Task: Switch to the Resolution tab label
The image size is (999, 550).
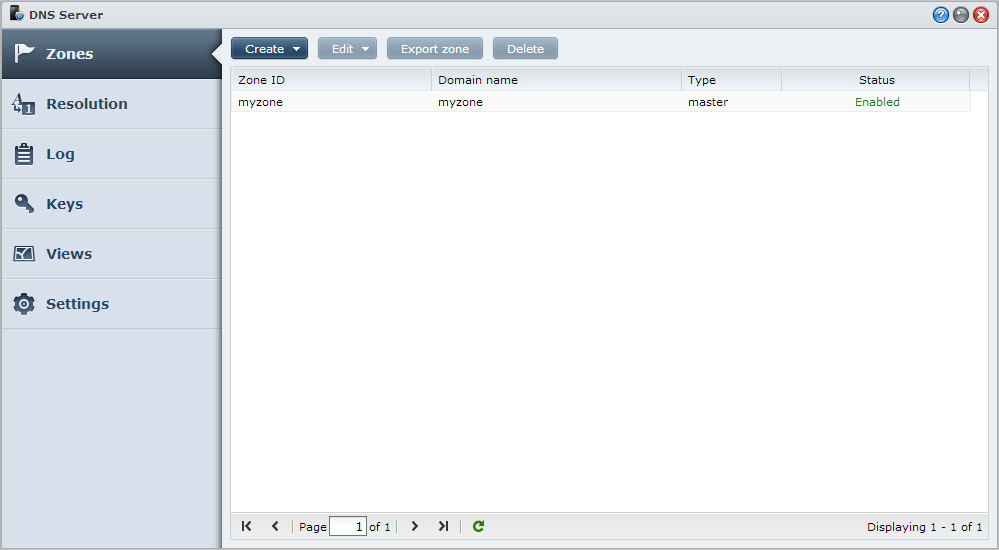Action: click(x=87, y=104)
